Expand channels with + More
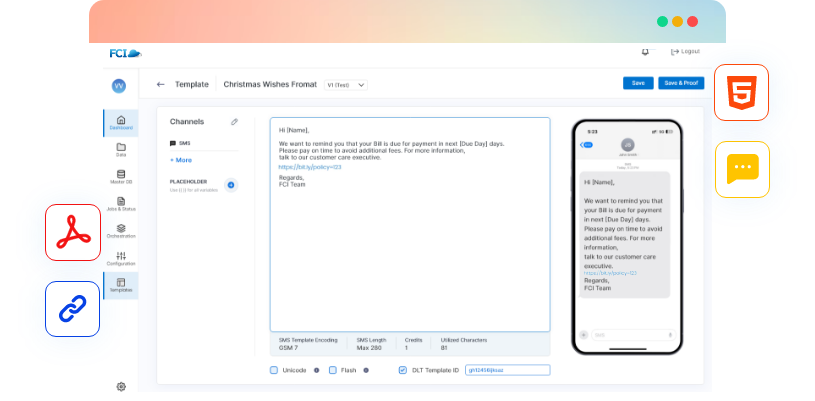The width and height of the screenshot is (815, 401). pyautogui.click(x=181, y=160)
